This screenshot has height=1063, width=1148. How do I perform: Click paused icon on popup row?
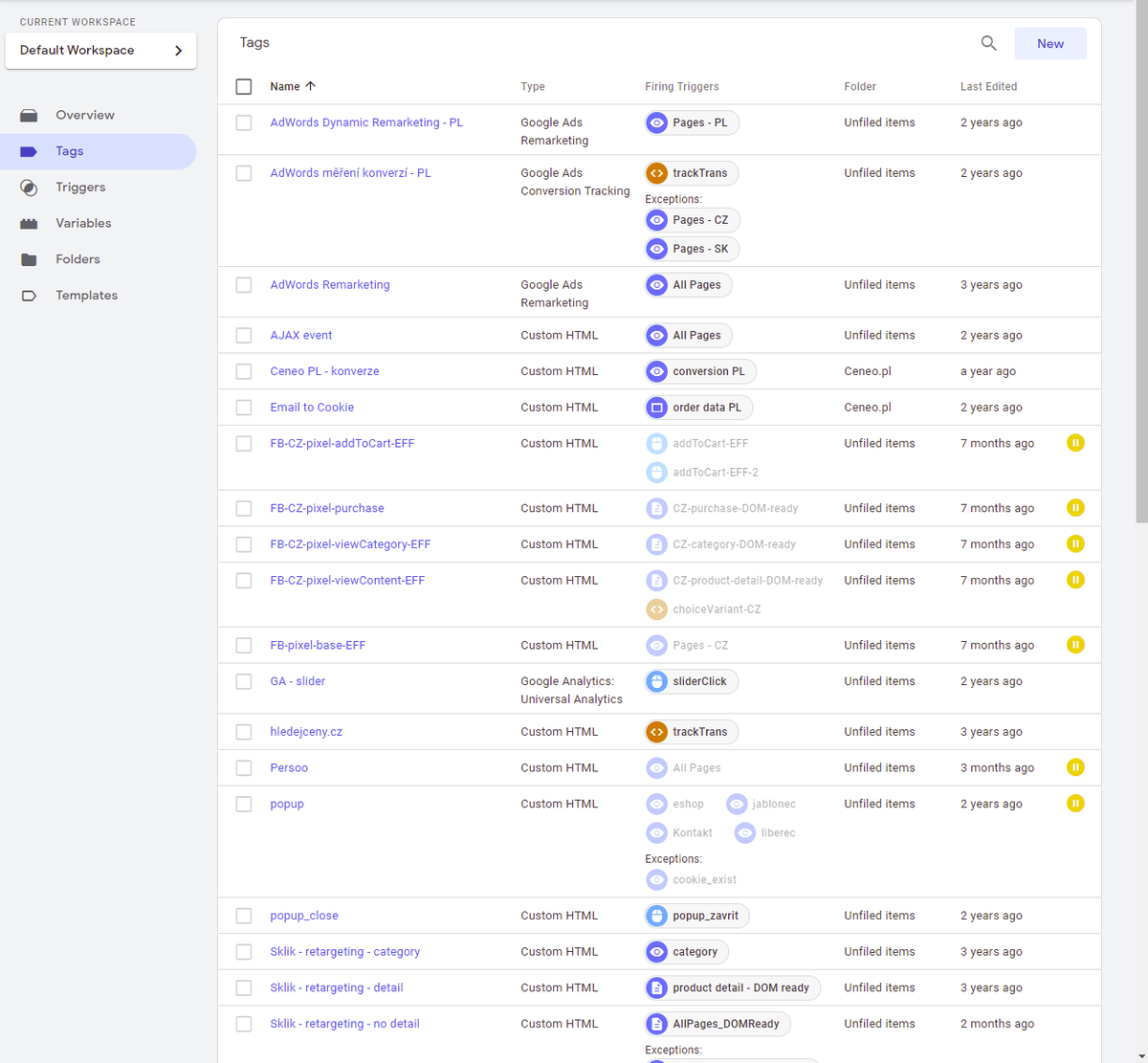(1075, 804)
